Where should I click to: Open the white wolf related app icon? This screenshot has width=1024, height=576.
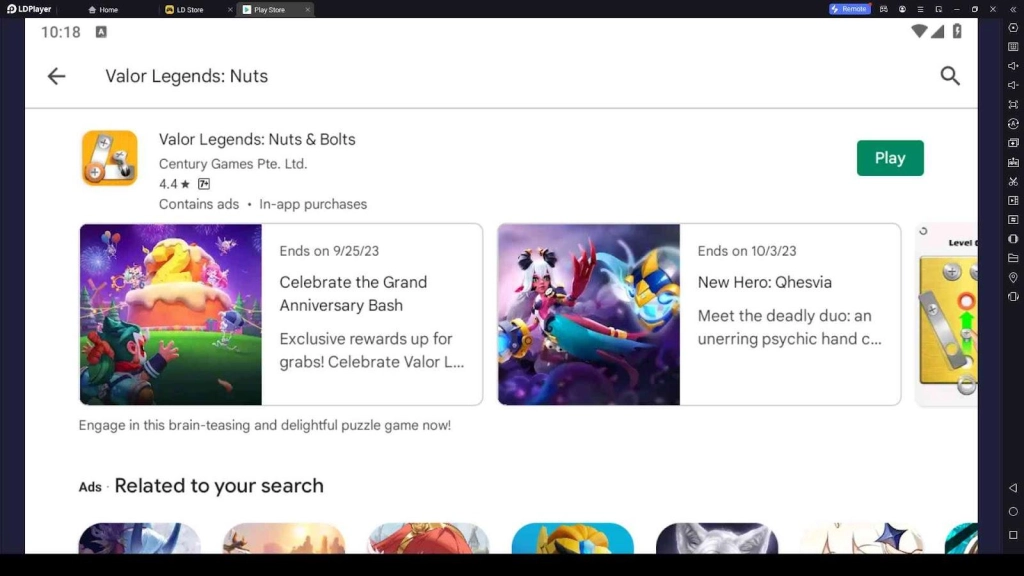click(x=717, y=538)
